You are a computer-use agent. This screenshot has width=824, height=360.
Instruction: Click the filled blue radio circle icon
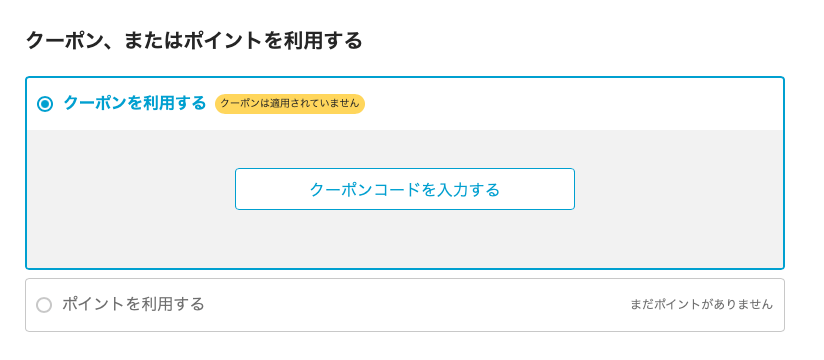pyautogui.click(x=45, y=104)
